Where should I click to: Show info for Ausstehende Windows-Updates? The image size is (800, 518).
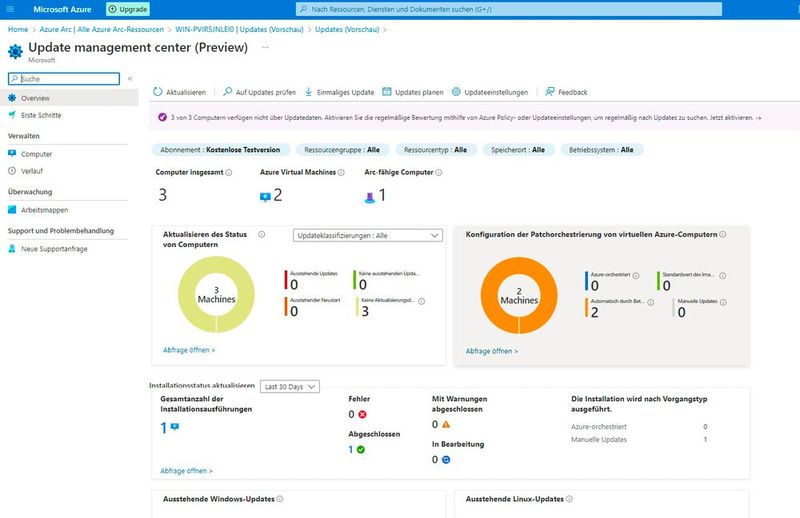pos(280,499)
